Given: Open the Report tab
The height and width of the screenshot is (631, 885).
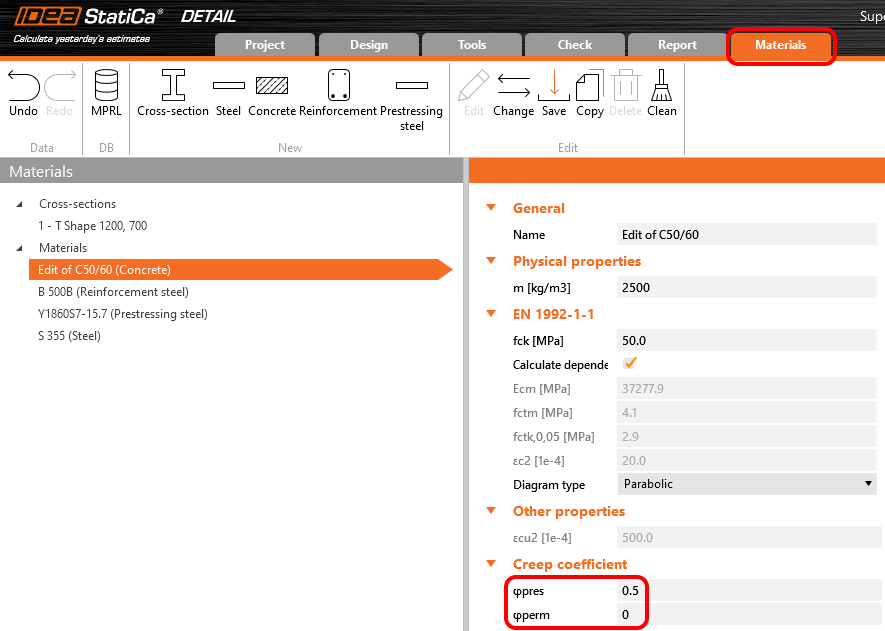Looking at the screenshot, I should tap(677, 45).
